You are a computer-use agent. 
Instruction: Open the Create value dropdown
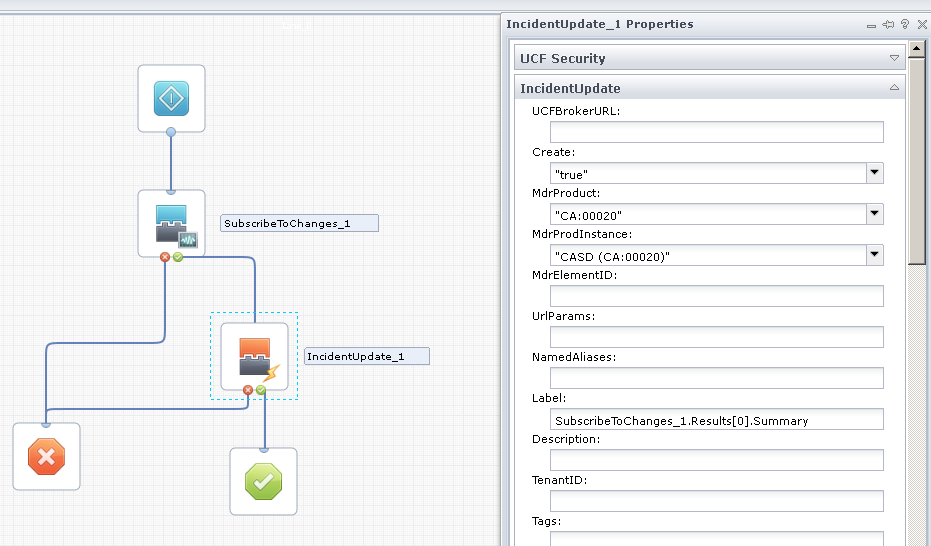pyautogui.click(x=875, y=173)
